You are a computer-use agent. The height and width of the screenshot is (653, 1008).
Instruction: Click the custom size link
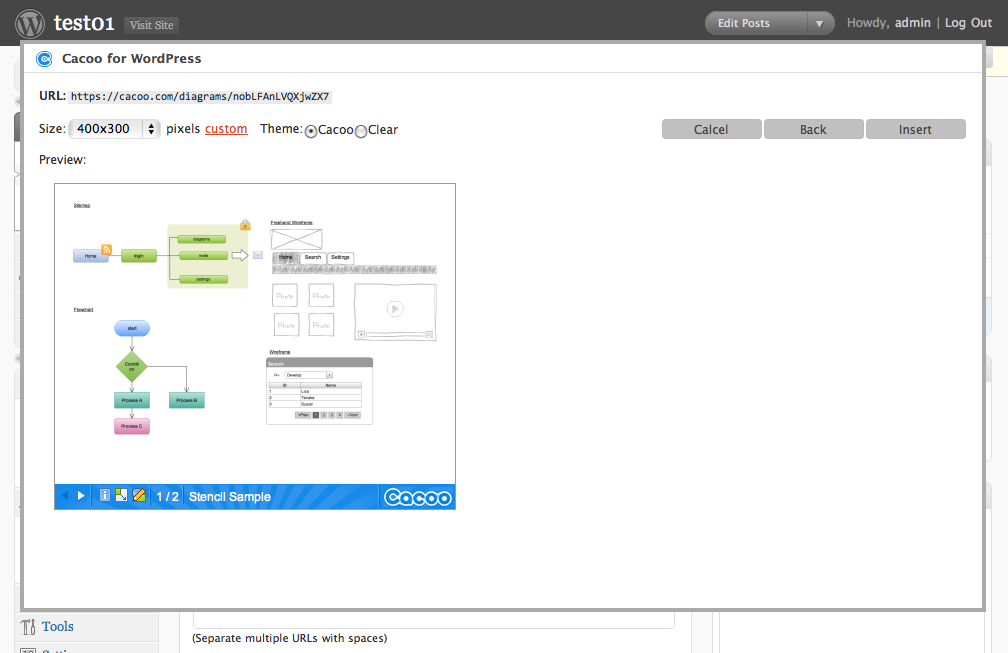point(226,129)
